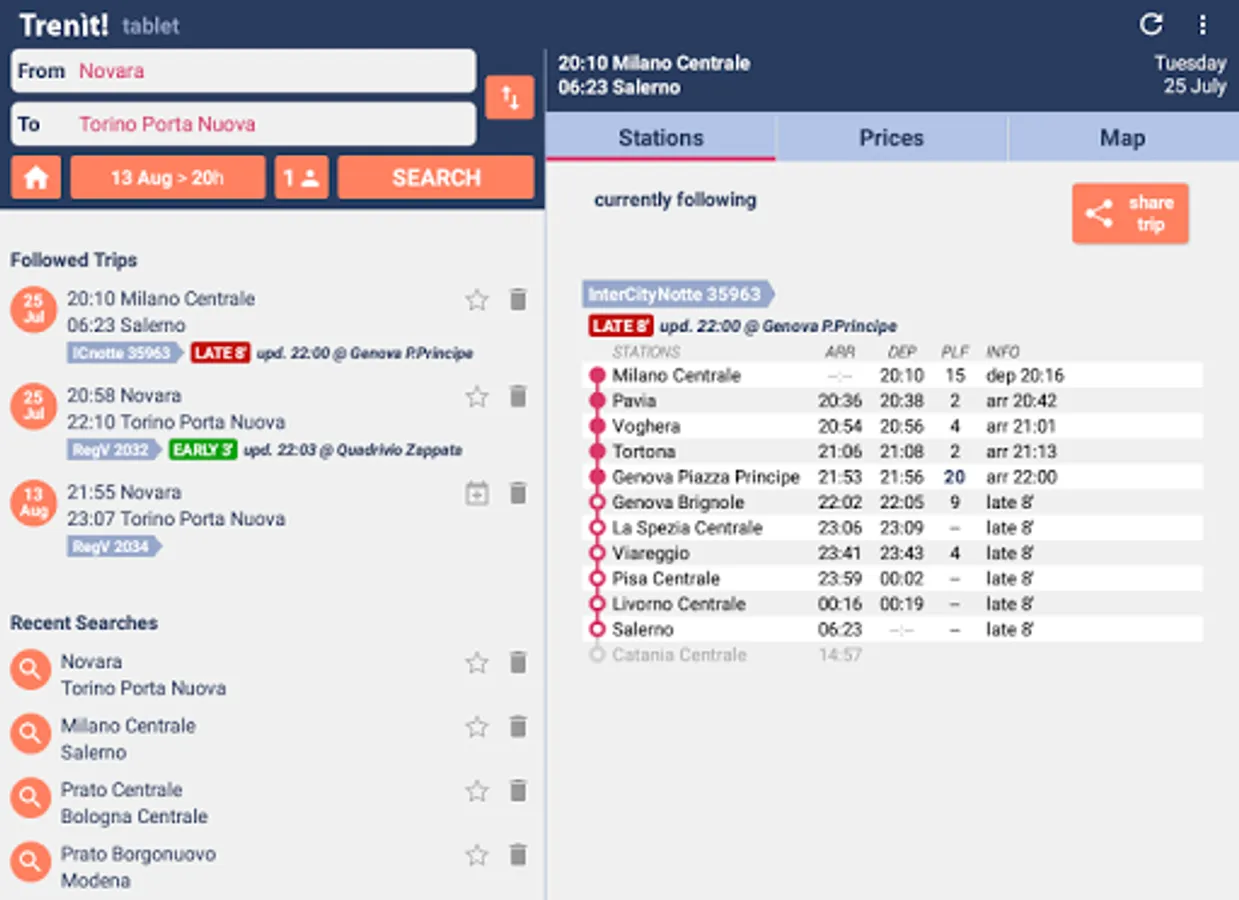Select the Livorno Centrale station row
Viewport: 1239px width, 900px height.
pos(893,604)
